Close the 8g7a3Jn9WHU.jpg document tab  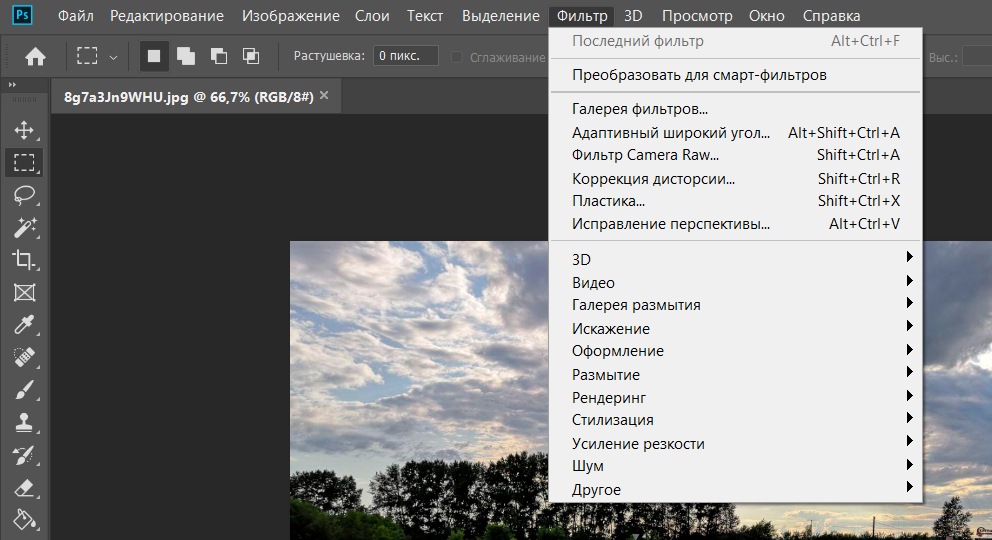coord(323,96)
